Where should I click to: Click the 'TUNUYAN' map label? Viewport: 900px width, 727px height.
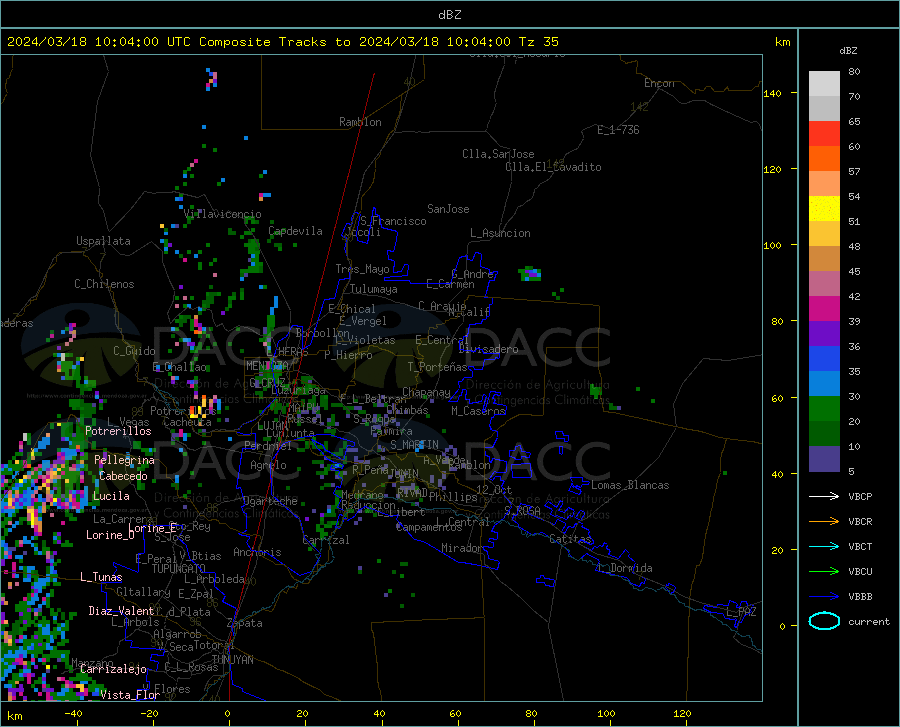tap(232, 660)
